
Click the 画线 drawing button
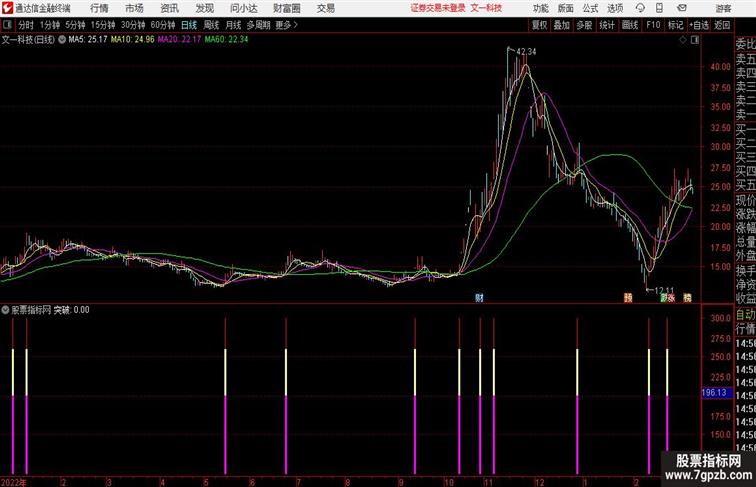[630, 25]
